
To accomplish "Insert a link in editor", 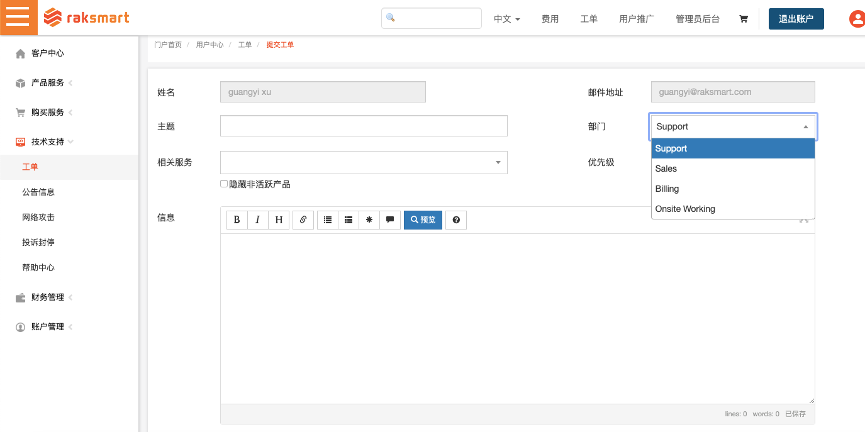I will point(303,220).
